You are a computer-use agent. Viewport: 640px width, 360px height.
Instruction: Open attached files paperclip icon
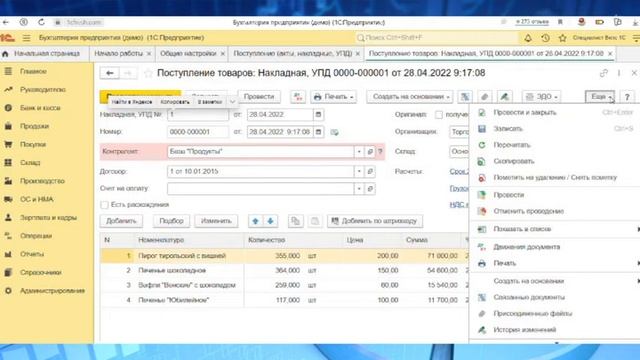click(484, 97)
